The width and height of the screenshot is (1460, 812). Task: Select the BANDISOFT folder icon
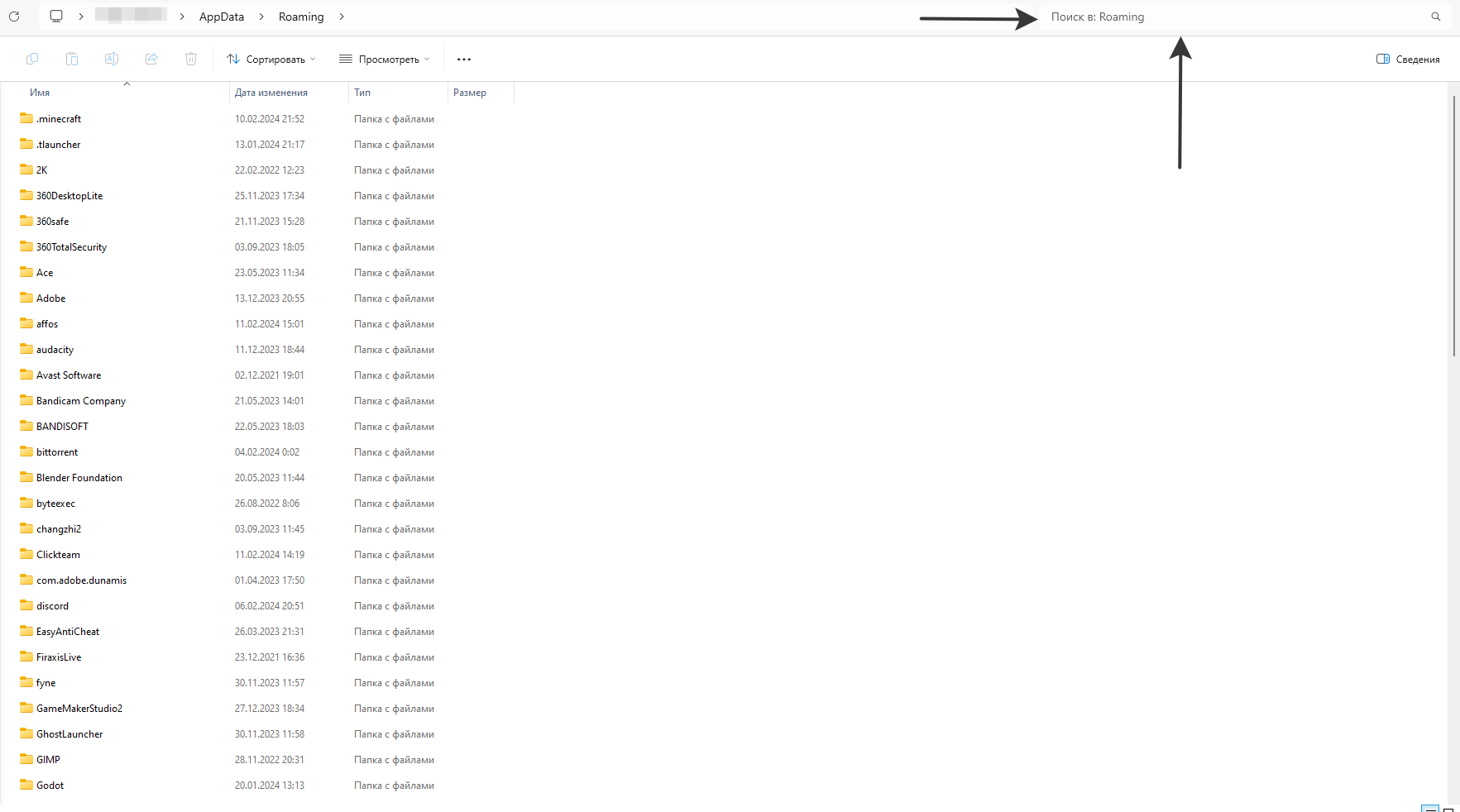click(x=26, y=426)
